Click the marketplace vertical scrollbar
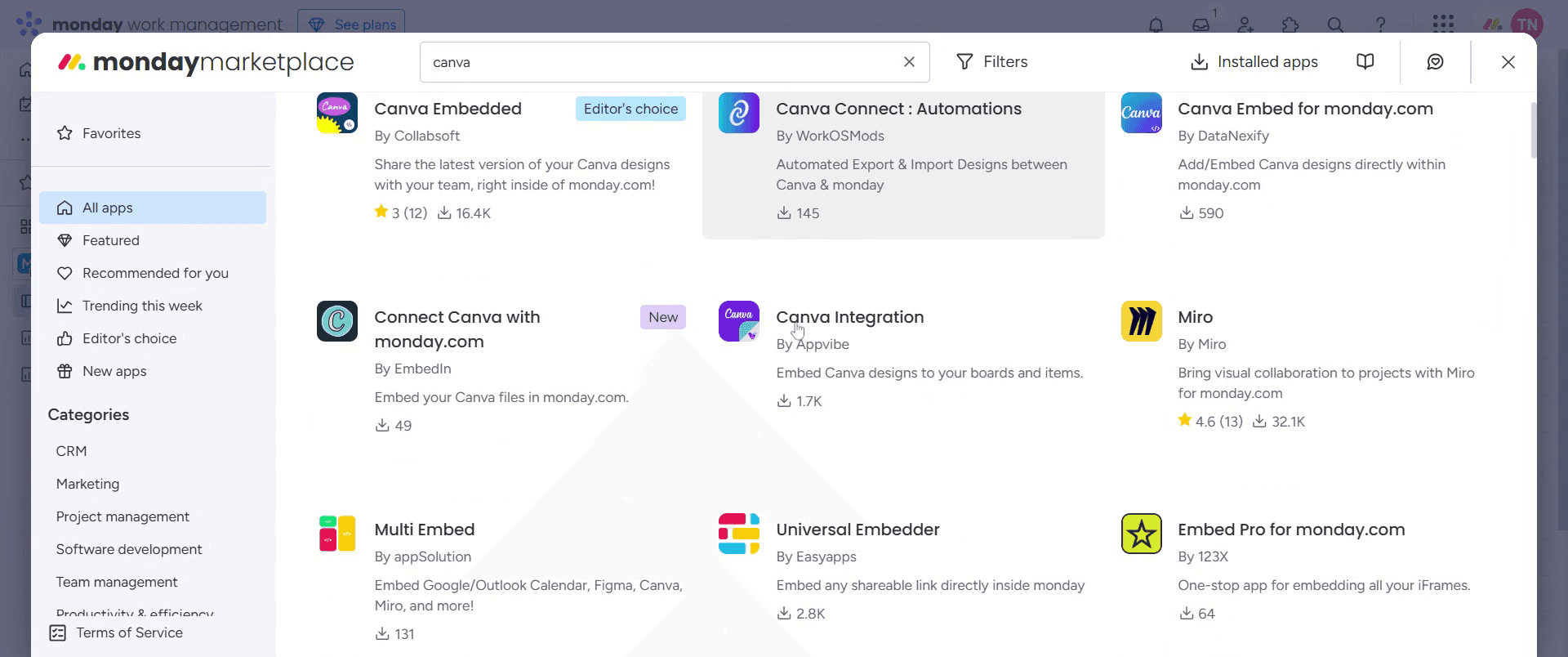 pyautogui.click(x=1534, y=131)
